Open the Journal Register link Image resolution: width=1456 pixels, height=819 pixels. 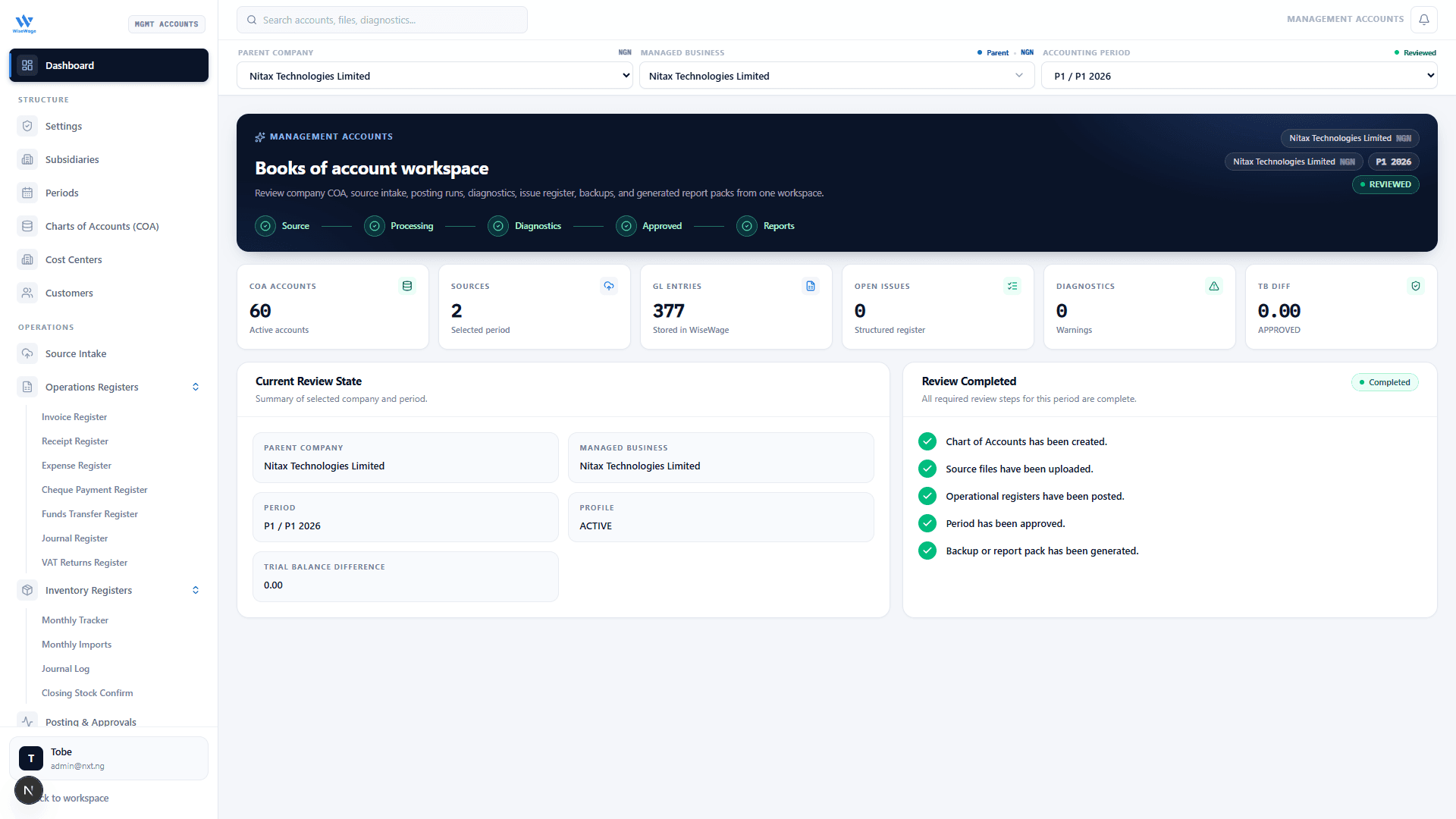75,538
